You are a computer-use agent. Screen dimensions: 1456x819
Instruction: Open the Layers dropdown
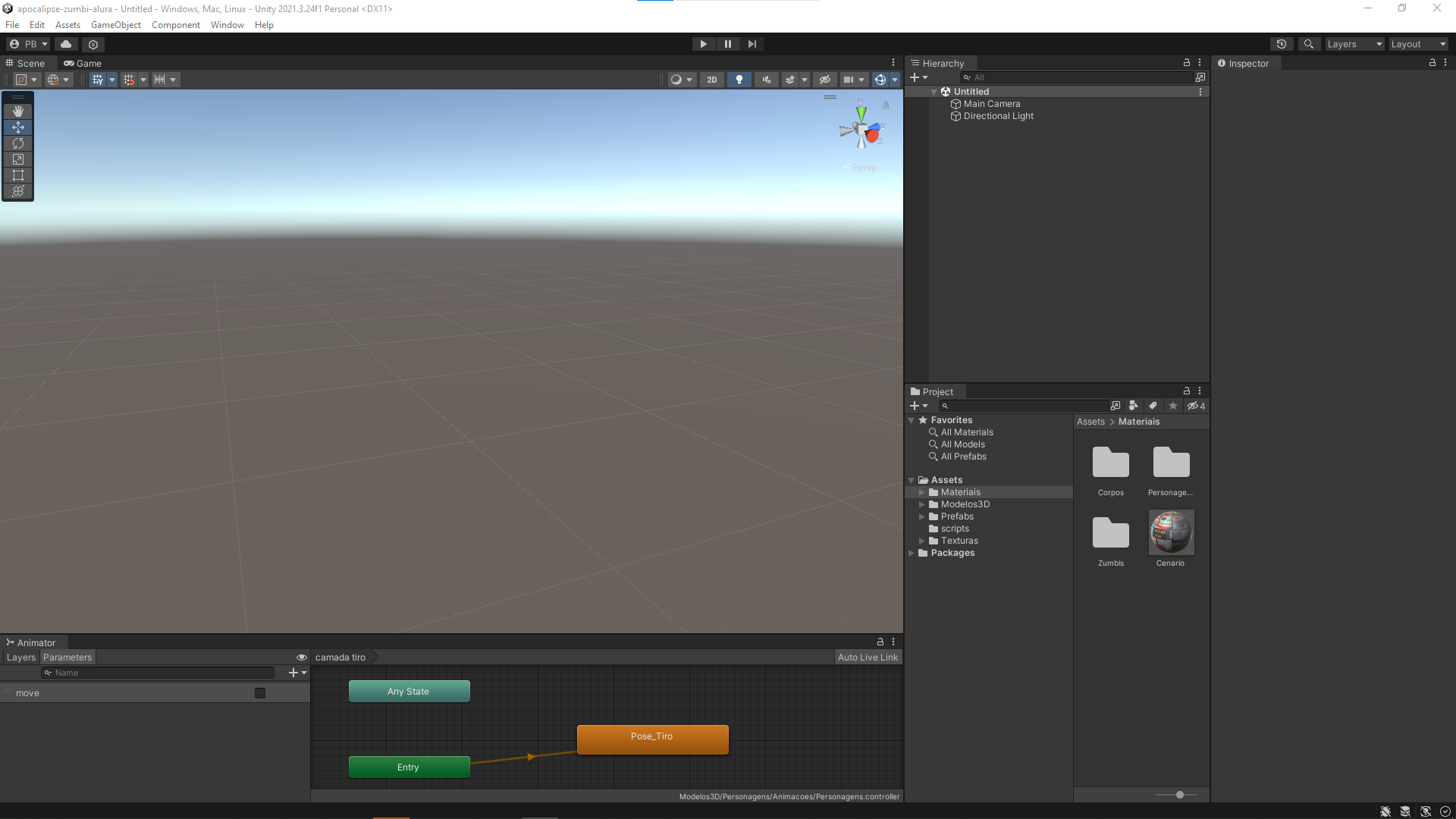[x=1355, y=44]
